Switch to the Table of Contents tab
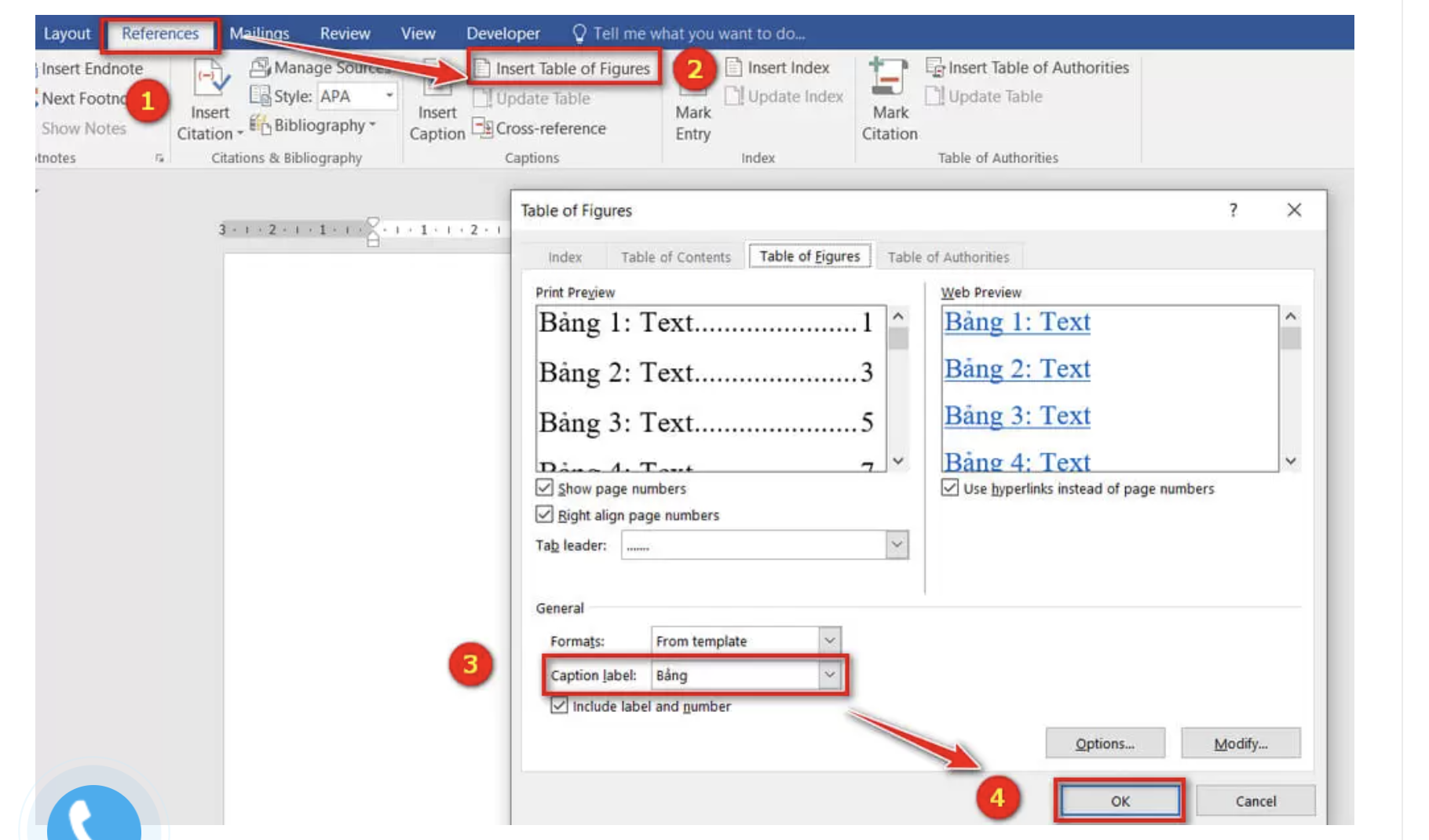Image resolution: width=1429 pixels, height=840 pixels. [x=675, y=257]
